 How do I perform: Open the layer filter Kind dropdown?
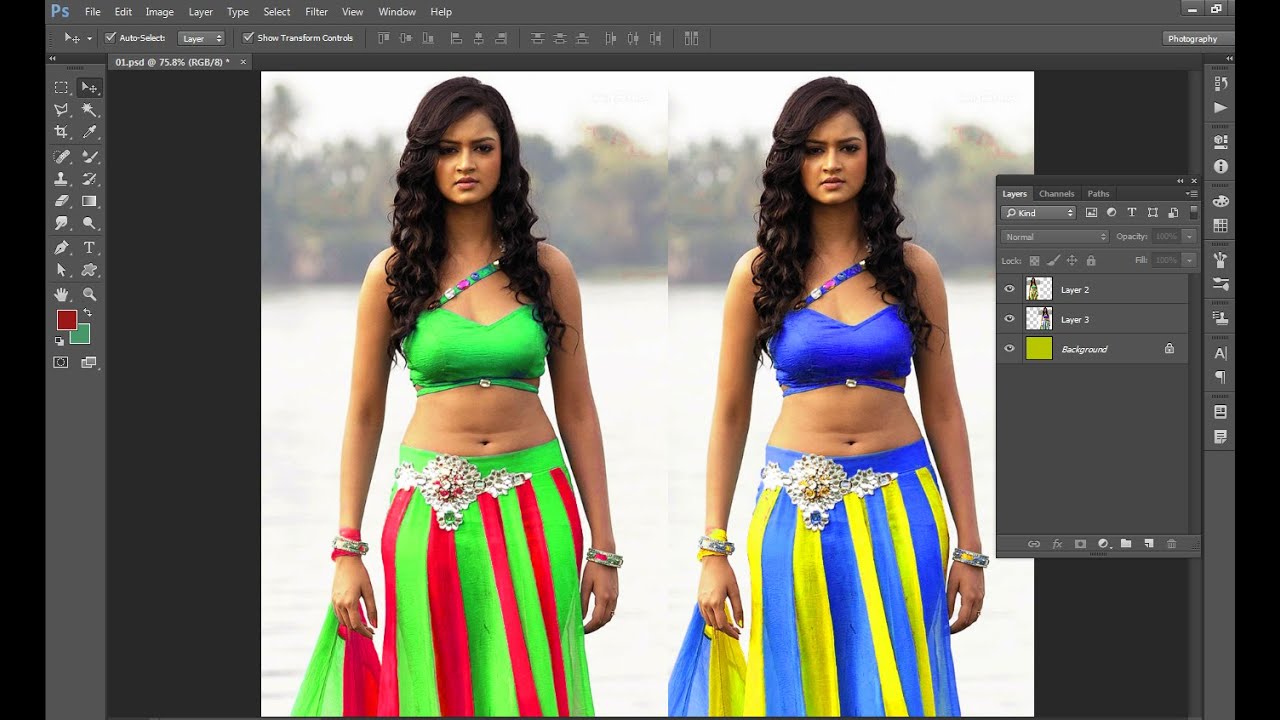[x=1039, y=213]
